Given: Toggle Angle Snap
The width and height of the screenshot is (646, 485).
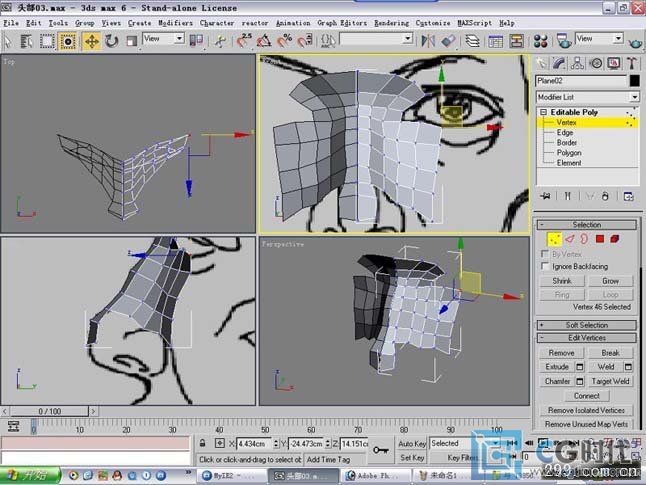Looking at the screenshot, I should click(264, 41).
